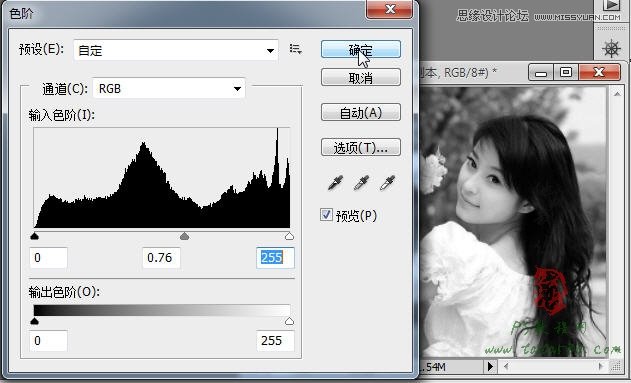This screenshot has height=383, width=631.
Task: Click the output shadow field showing 0
Action: [x=48, y=341]
